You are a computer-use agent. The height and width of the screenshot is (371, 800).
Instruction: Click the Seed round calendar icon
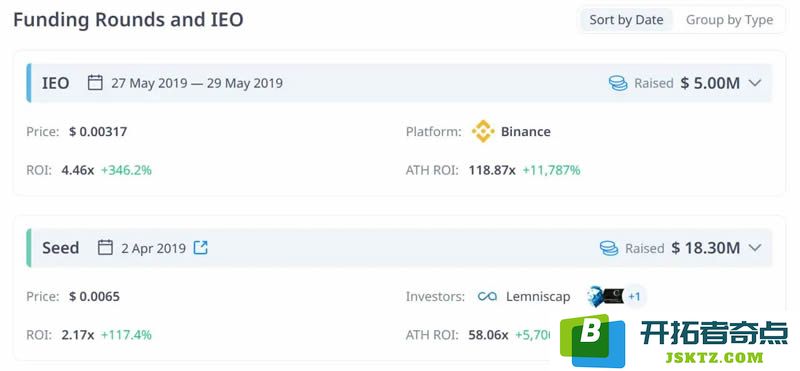[x=105, y=248]
